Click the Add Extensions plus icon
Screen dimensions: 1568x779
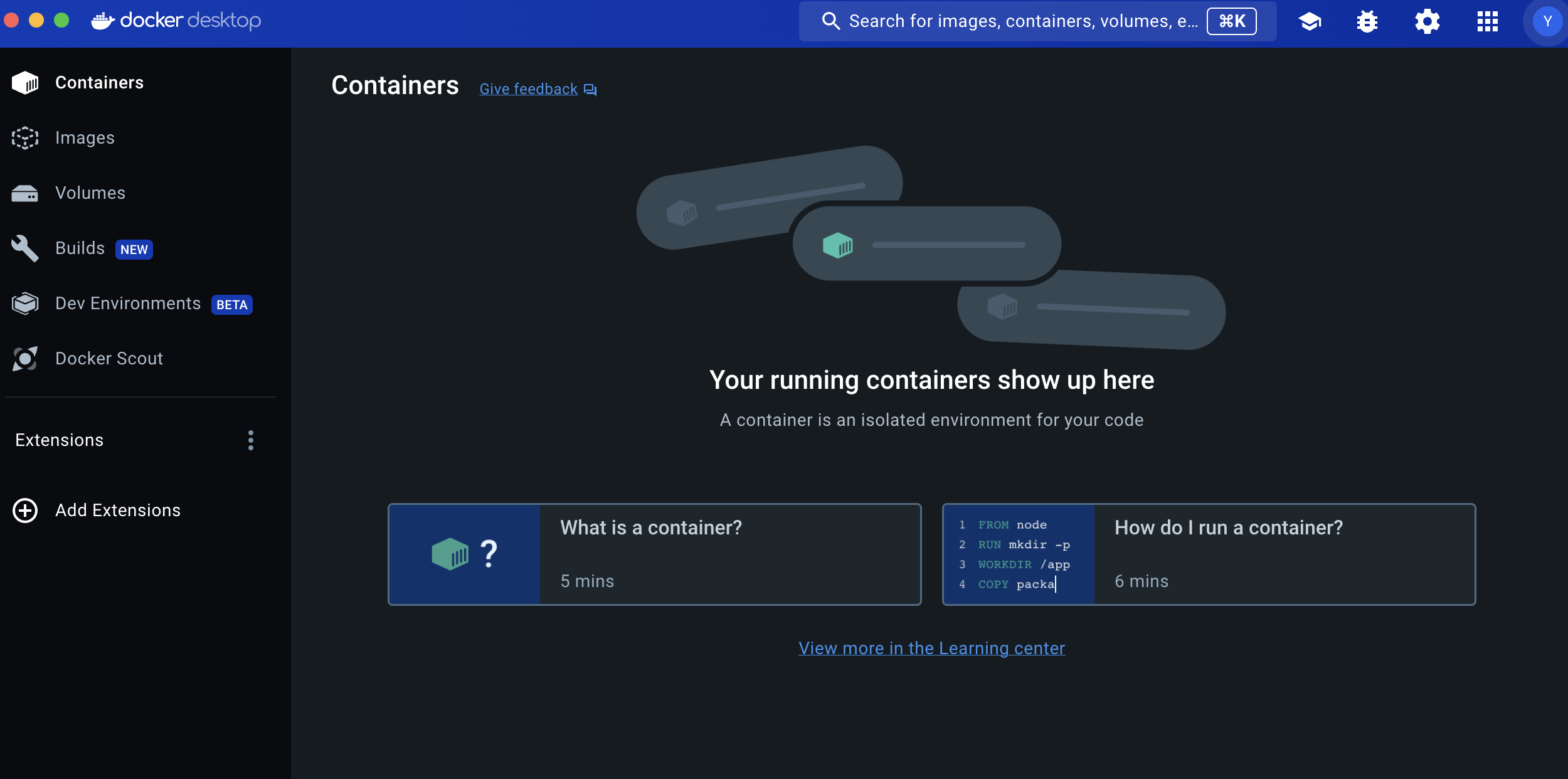(x=25, y=511)
